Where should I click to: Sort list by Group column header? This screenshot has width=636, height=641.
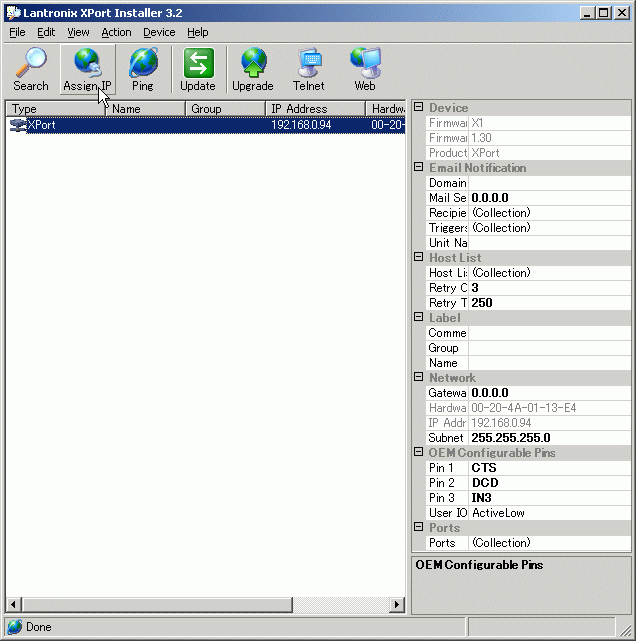tap(226, 109)
